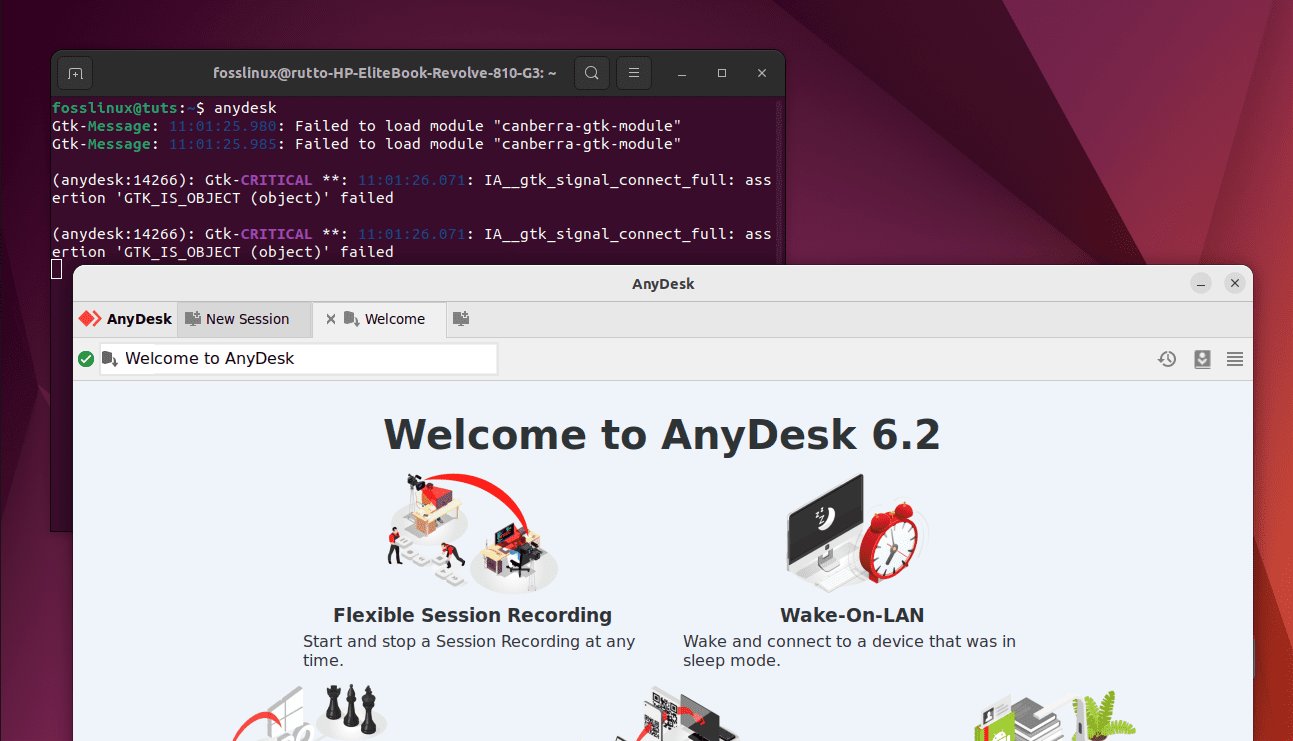Click the terminal title fosslinux@rutto-HP-EliteBook
Viewport: 1293px width, 741px height.
(x=385, y=73)
